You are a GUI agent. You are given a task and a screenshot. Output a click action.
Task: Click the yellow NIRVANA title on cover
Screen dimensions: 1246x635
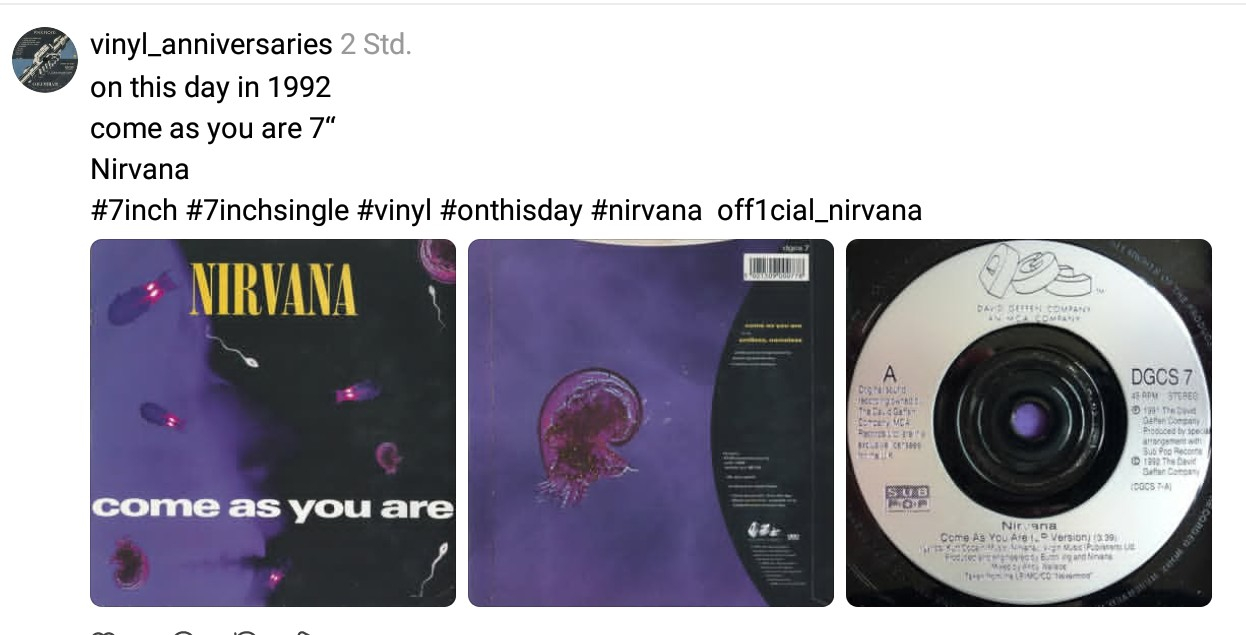[273, 288]
